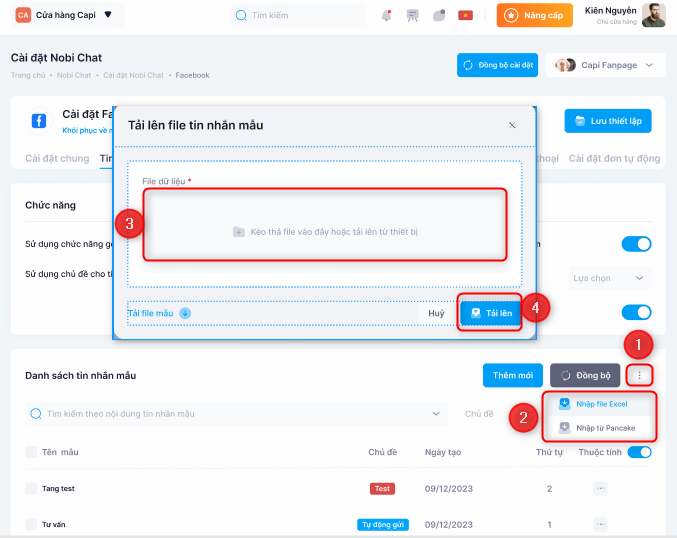Screen dimensions: 677x538
Task: Toggle the Thuộc tính column switch
Action: tap(639, 452)
